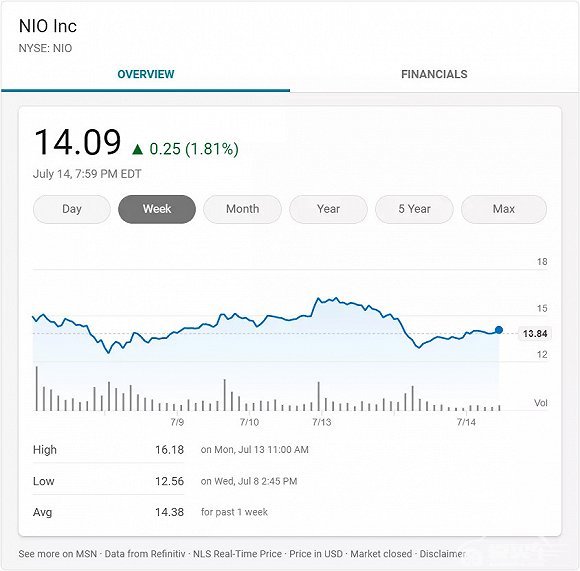
Task: Choose the Max time range
Action: click(504, 209)
